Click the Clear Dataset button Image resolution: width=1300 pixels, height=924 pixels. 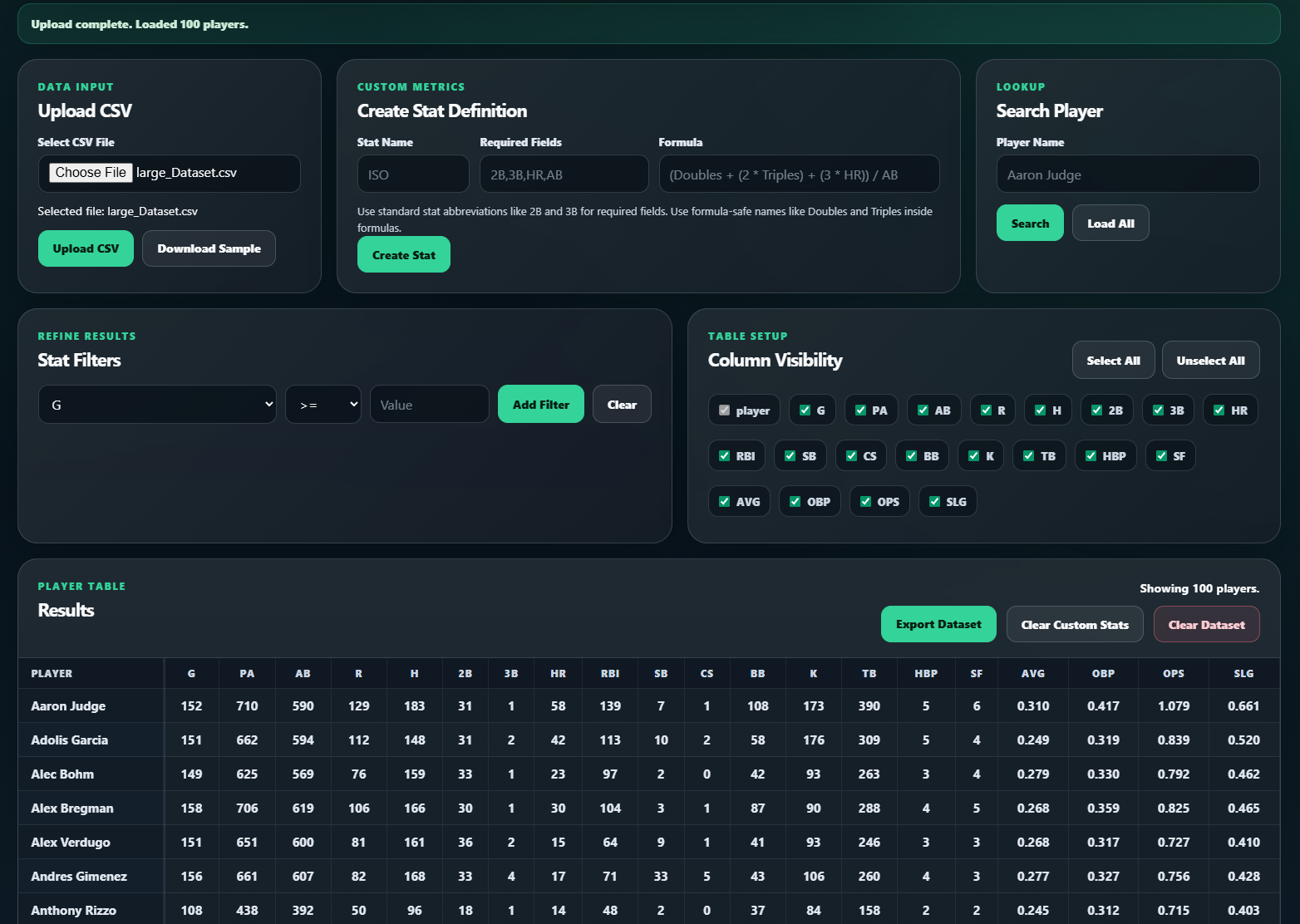pos(1206,624)
